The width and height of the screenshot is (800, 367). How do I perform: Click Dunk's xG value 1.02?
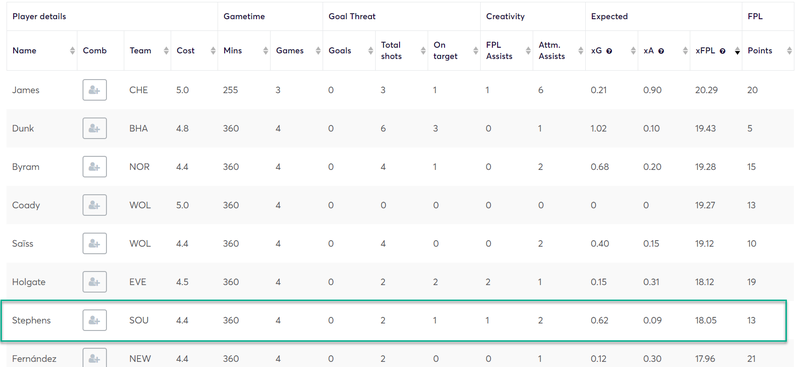tap(598, 129)
